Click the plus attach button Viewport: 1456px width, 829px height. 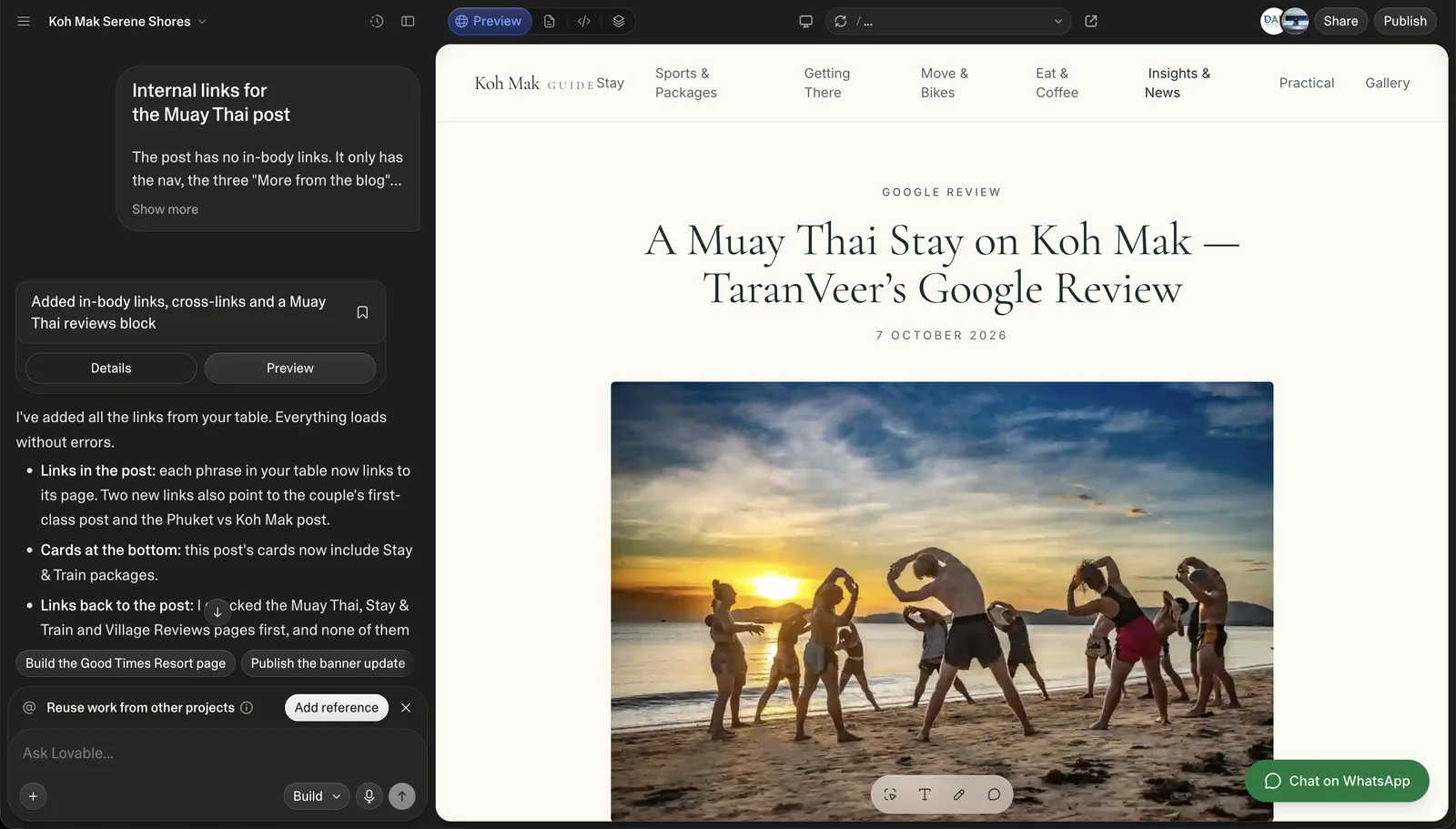[33, 796]
